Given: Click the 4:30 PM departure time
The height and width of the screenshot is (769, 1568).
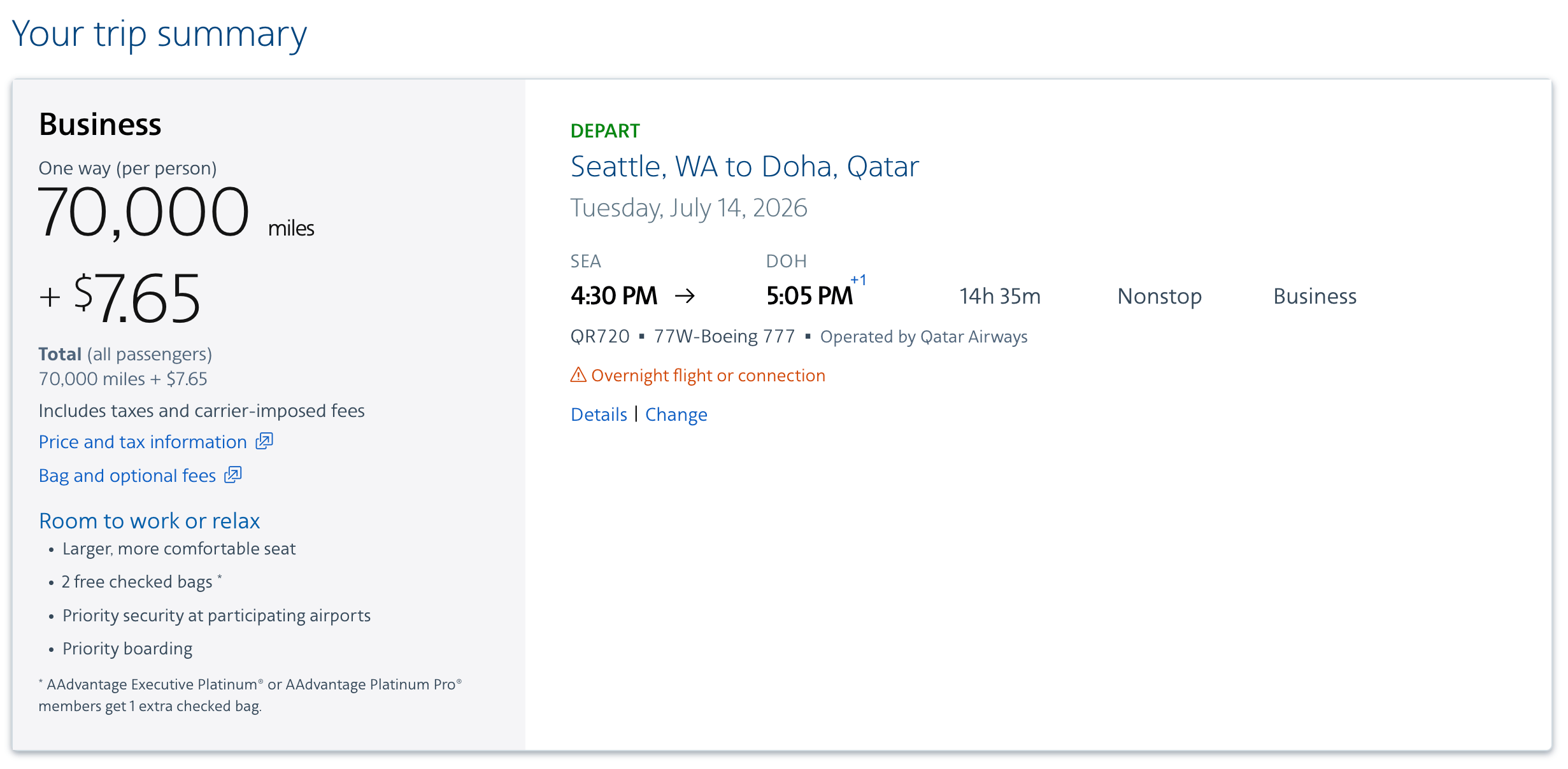Looking at the screenshot, I should (614, 296).
